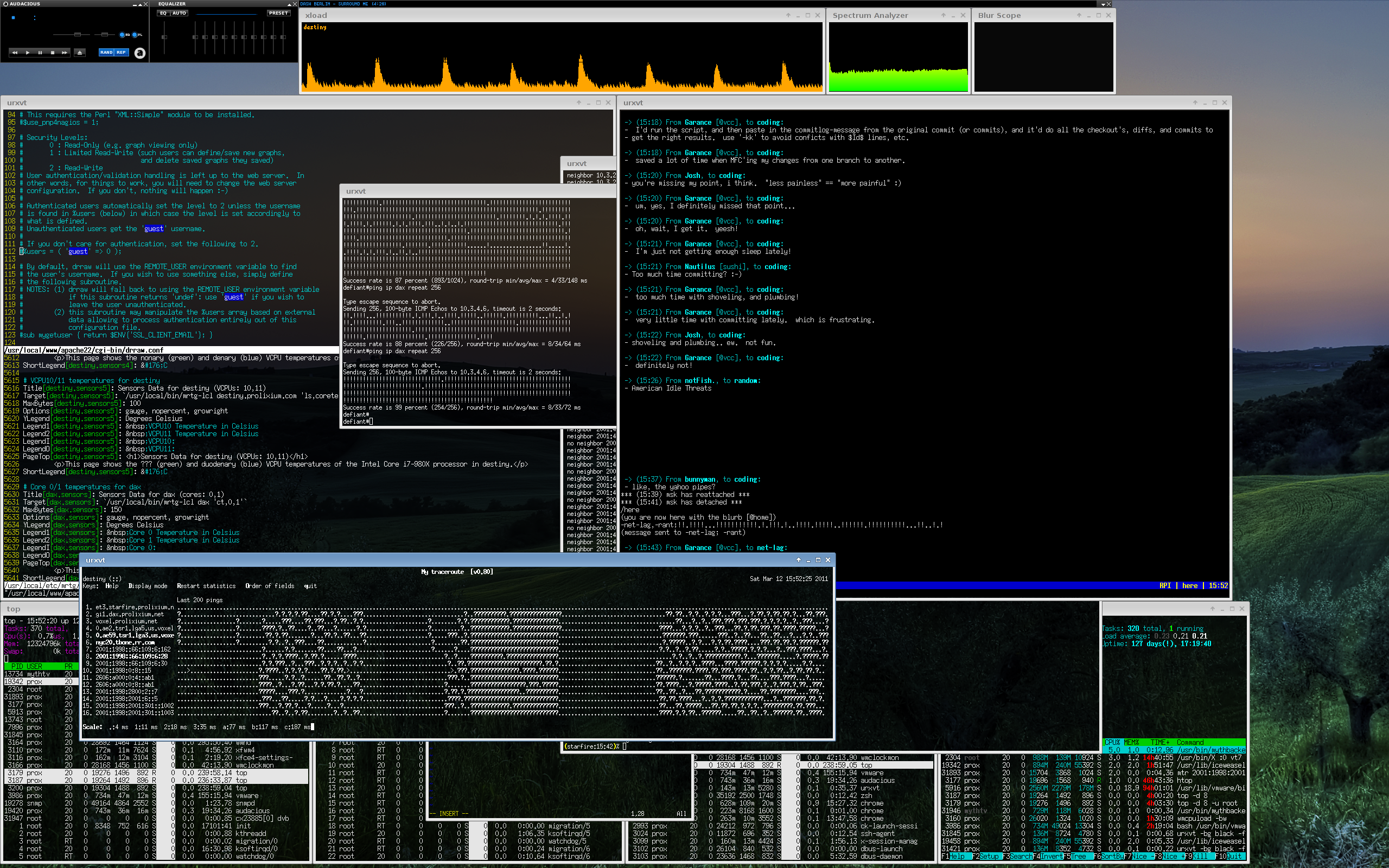Click the CPU% column header in htop
Viewport: 1389px width, 868px height.
pos(1112,742)
